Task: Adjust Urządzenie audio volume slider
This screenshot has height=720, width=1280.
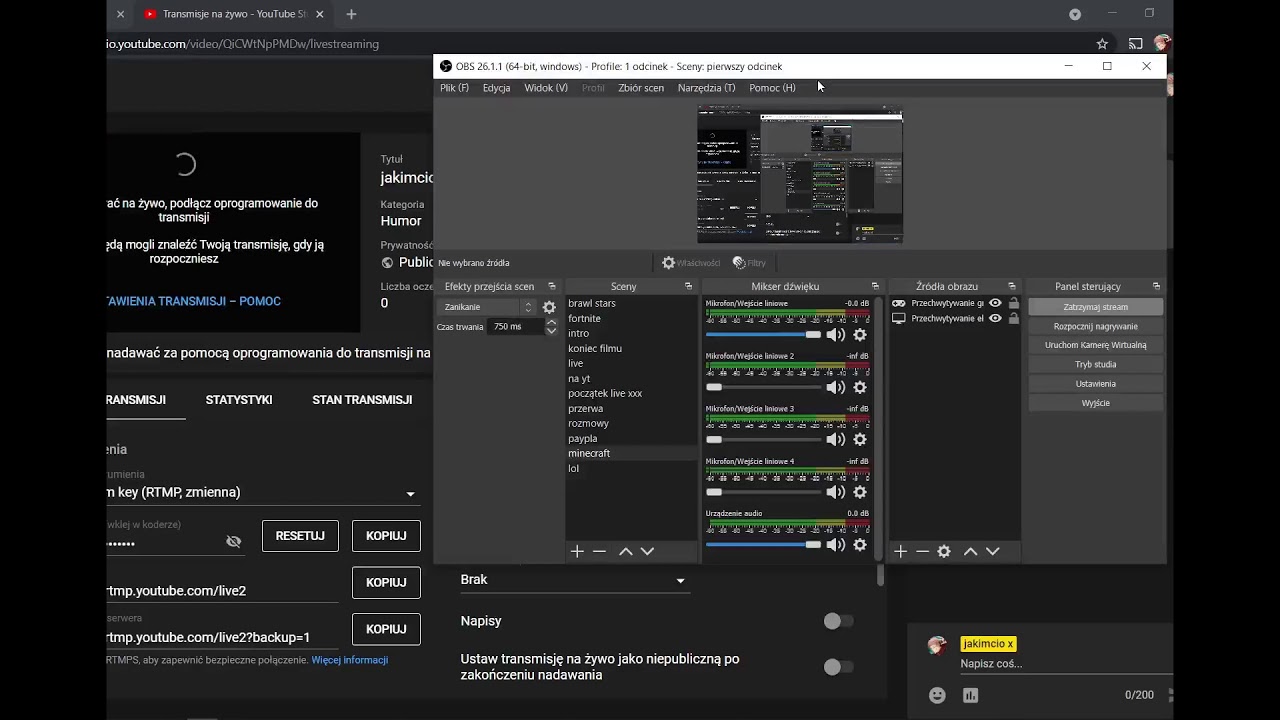Action: (x=763, y=545)
